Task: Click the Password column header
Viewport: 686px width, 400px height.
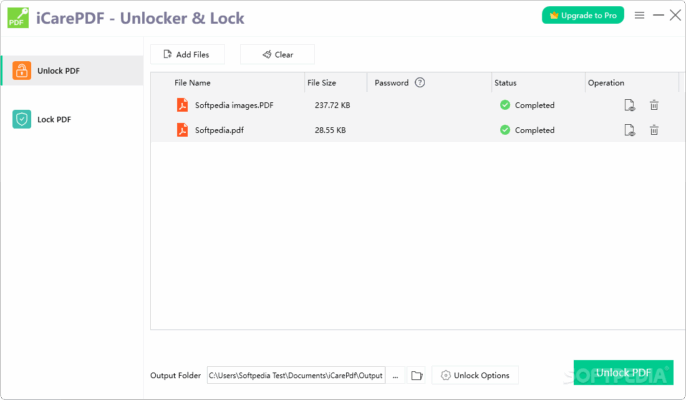Action: [x=392, y=83]
